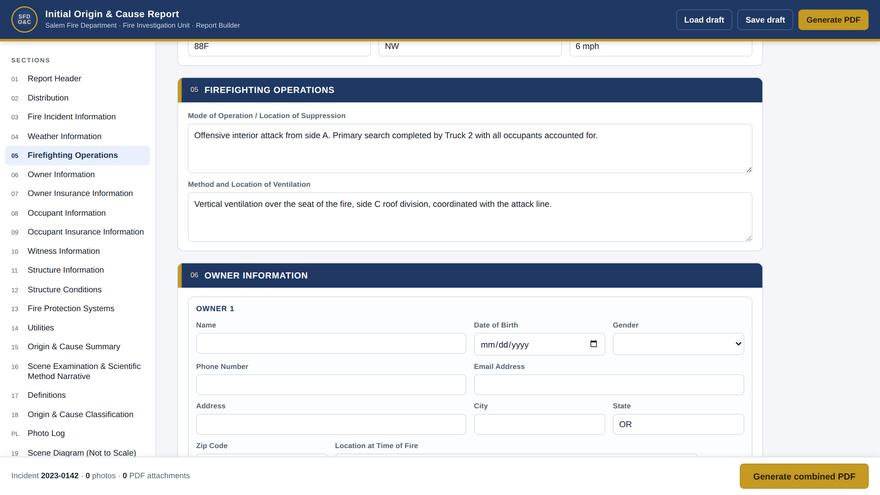Click the Owner Email Address field
Image resolution: width=880 pixels, height=495 pixels.
coord(609,384)
